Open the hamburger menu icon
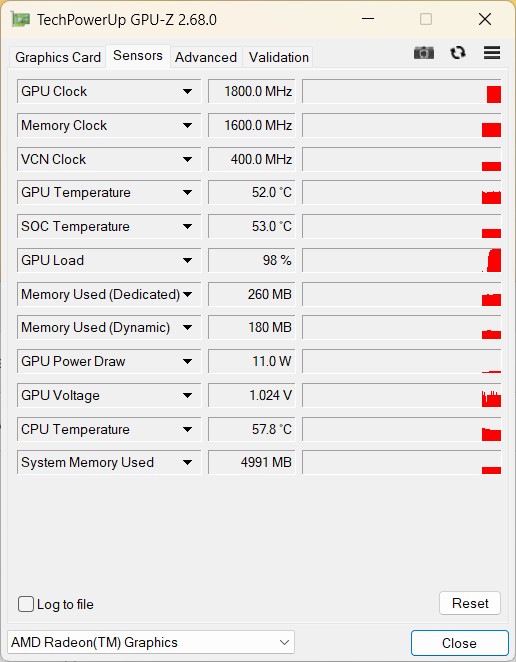 [492, 53]
